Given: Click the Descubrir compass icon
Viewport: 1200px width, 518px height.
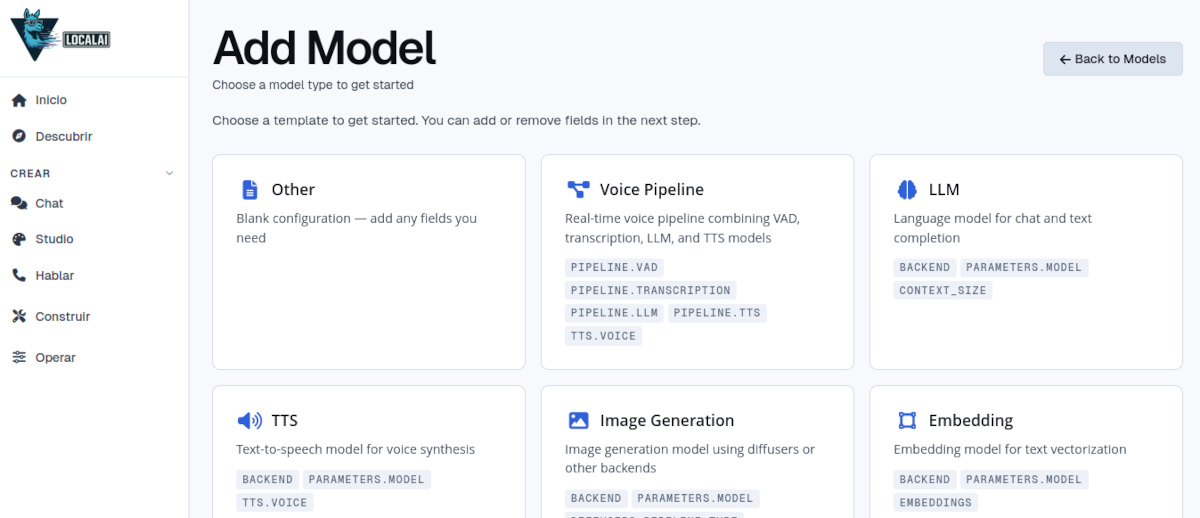Looking at the screenshot, I should coord(18,136).
